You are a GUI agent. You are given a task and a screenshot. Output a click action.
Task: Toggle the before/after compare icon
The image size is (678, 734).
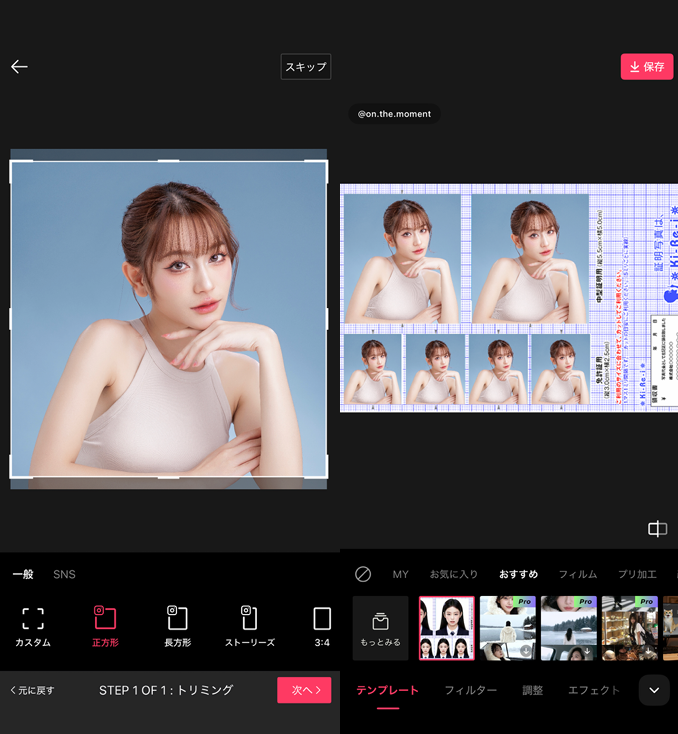657,529
